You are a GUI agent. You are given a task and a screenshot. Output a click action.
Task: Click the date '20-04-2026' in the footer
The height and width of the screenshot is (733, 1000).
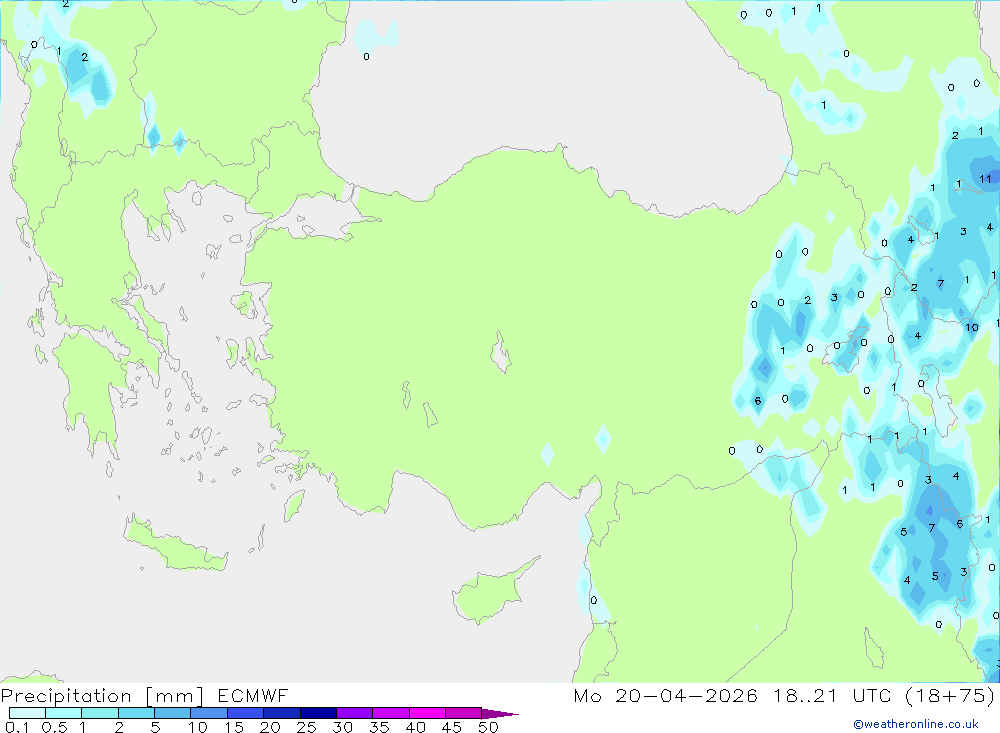686,695
